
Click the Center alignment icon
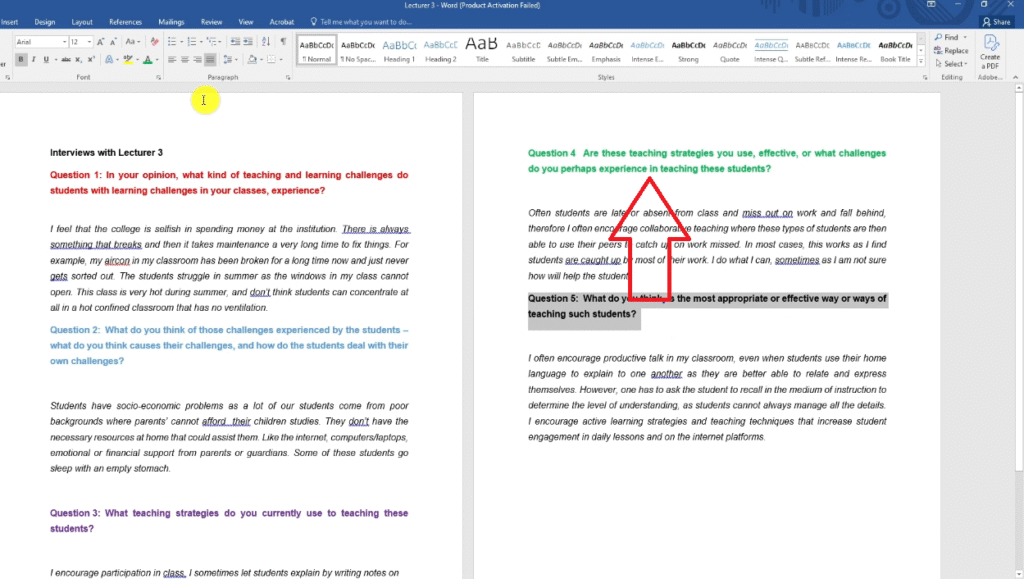point(184,60)
